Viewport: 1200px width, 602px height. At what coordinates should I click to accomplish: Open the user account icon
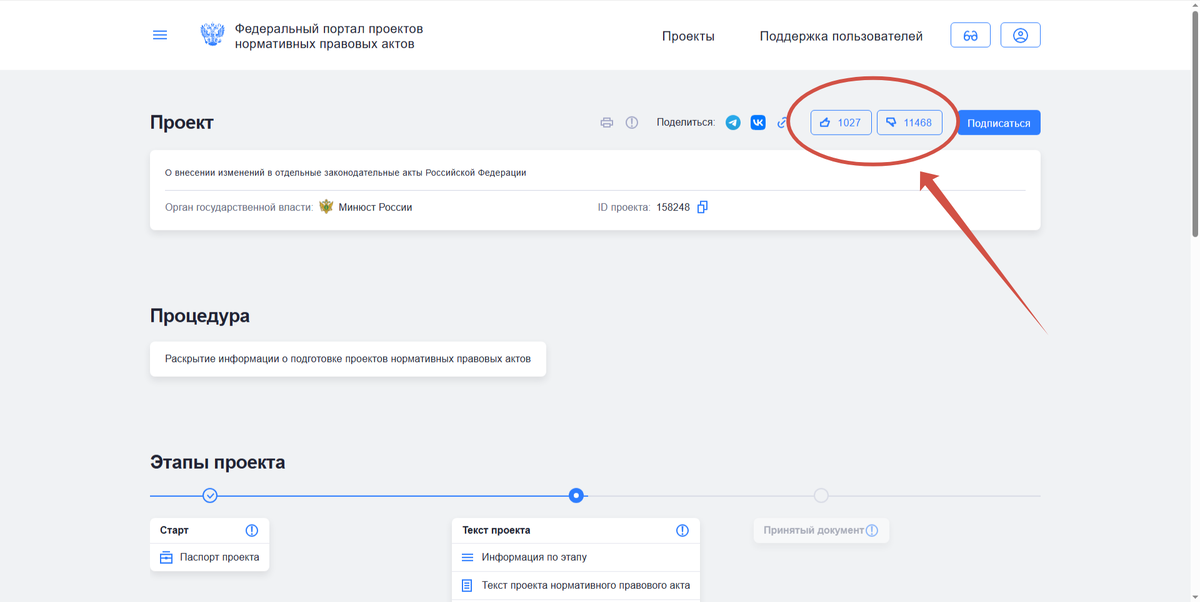(x=1020, y=34)
